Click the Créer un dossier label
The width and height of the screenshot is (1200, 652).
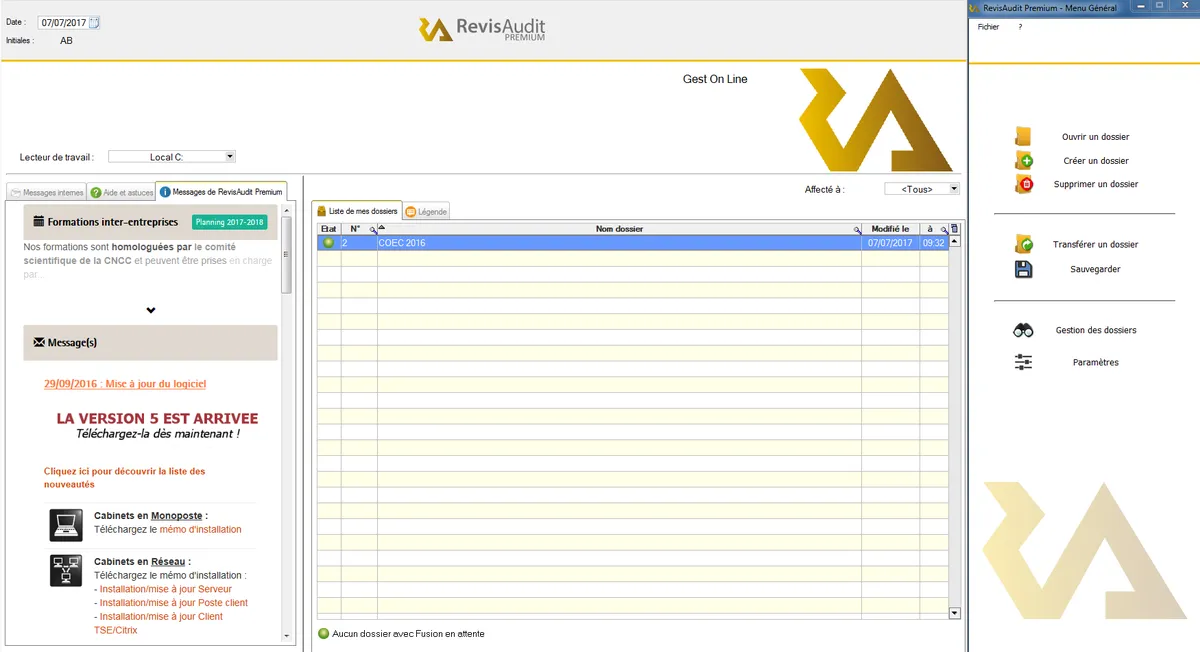[x=1096, y=161]
